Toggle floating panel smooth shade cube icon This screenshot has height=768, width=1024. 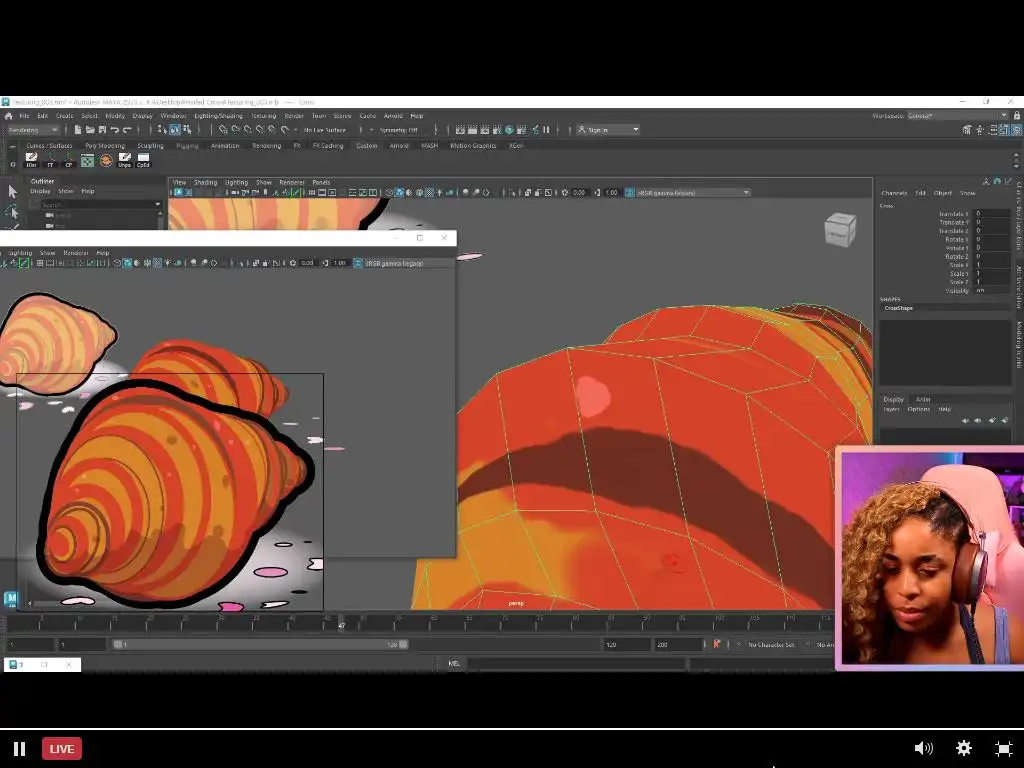click(x=127, y=263)
